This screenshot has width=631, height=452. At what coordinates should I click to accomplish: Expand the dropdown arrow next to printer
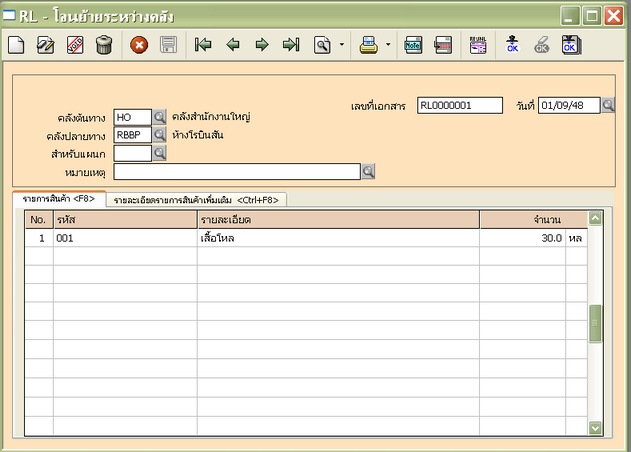(387, 45)
